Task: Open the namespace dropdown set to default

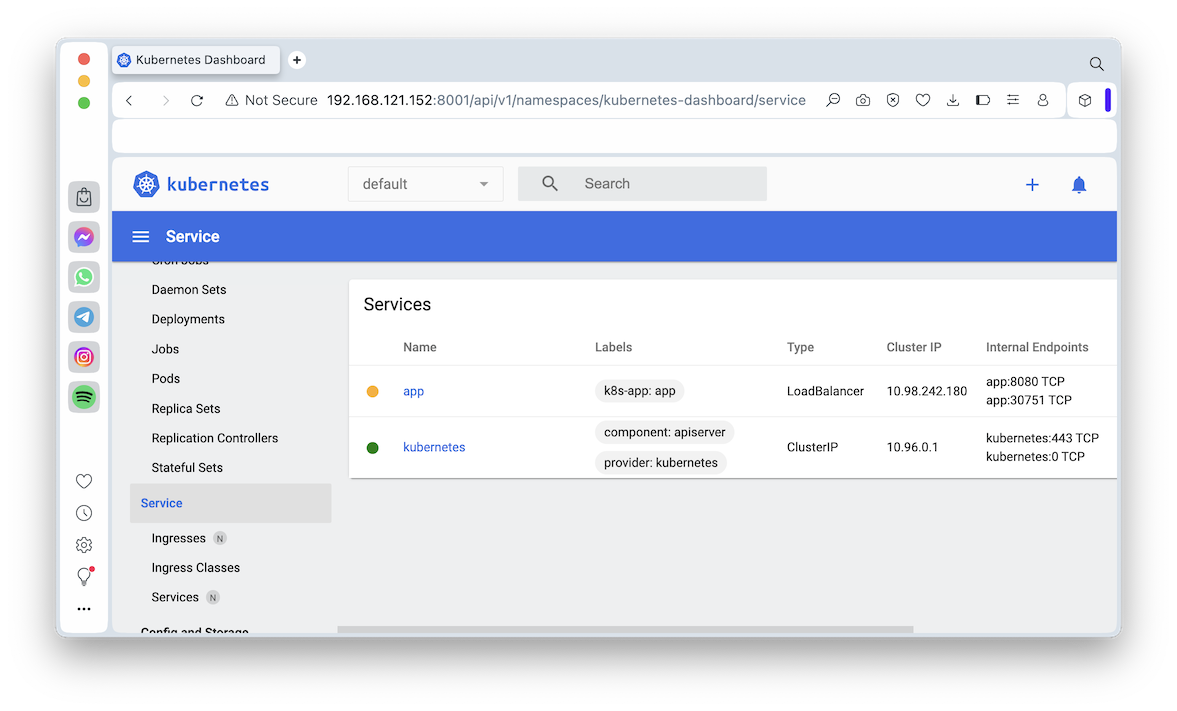Action: [425, 184]
